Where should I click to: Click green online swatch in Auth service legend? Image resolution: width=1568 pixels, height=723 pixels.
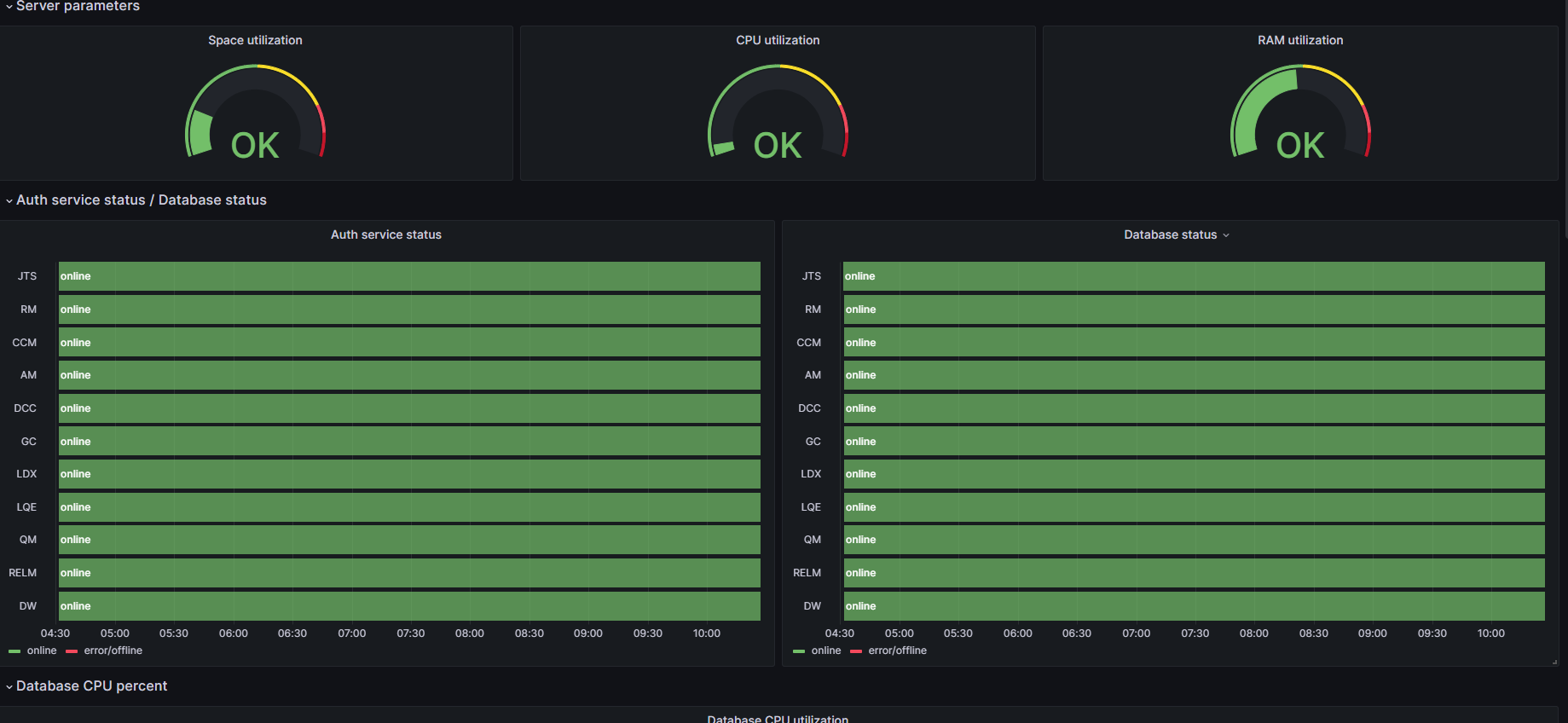click(x=14, y=651)
